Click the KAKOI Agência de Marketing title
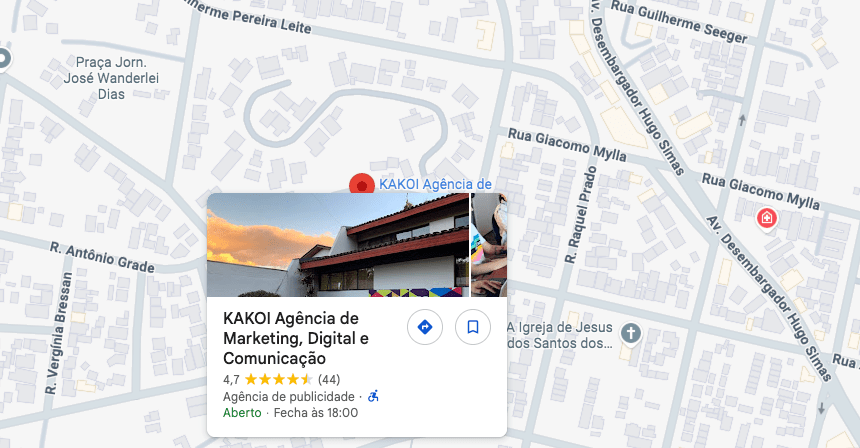 [x=296, y=338]
